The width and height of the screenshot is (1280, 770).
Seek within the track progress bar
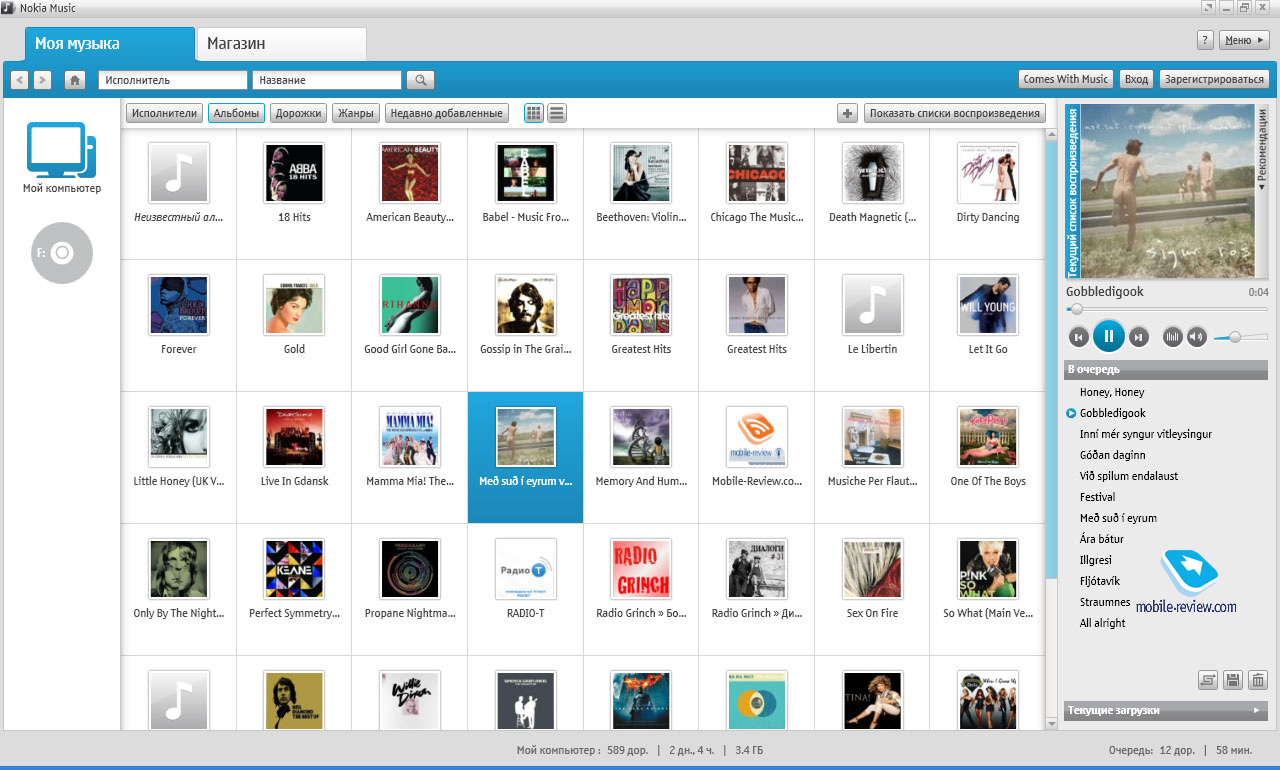1166,309
